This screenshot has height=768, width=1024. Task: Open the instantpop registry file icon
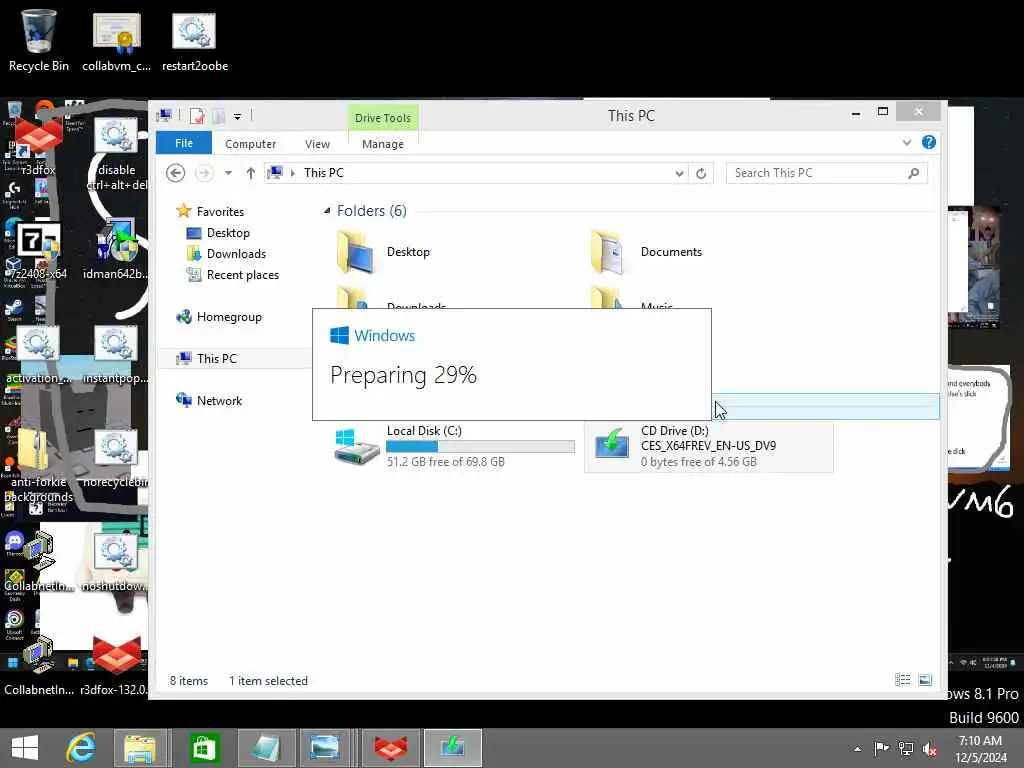116,355
